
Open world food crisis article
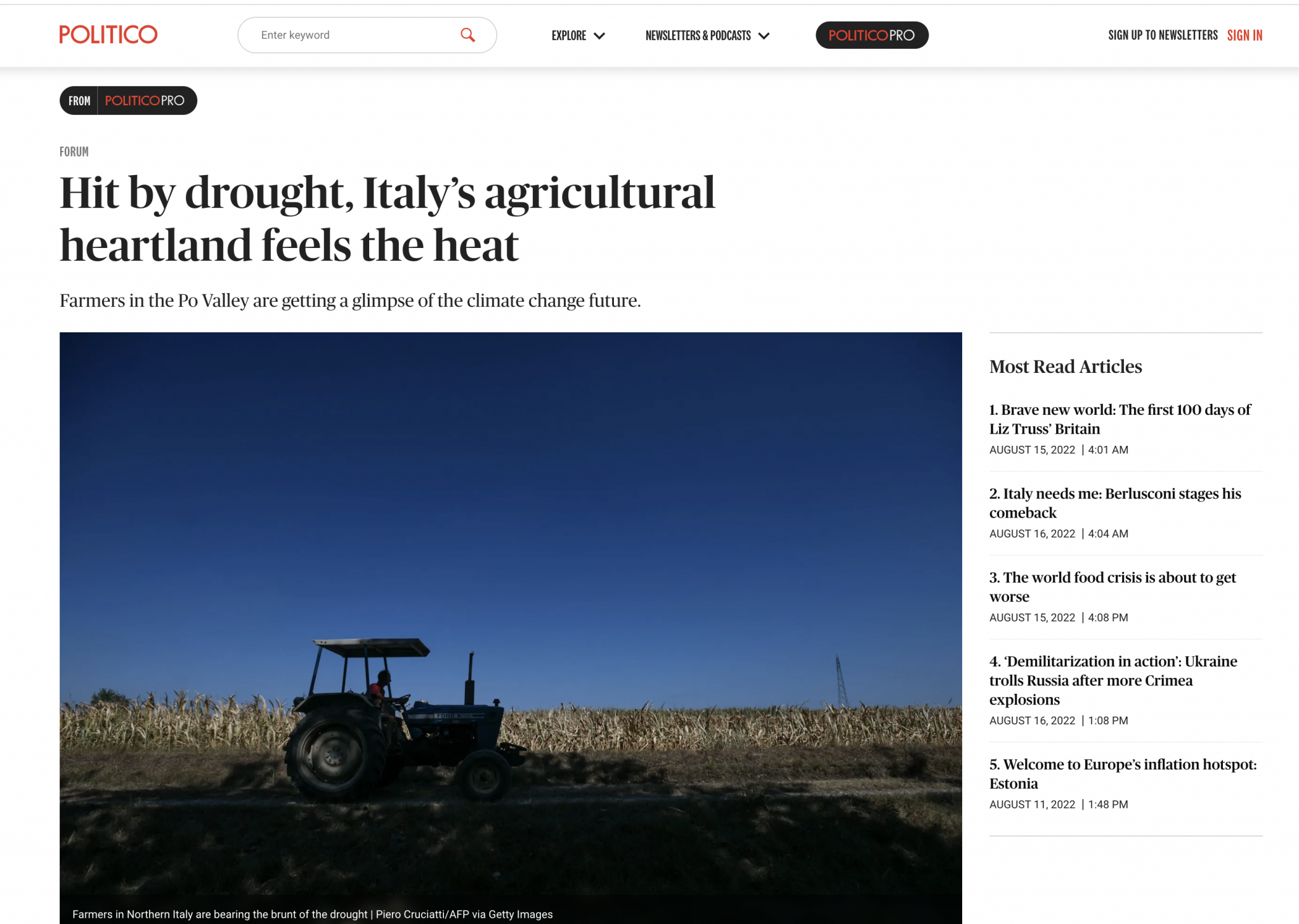[x=1113, y=587]
